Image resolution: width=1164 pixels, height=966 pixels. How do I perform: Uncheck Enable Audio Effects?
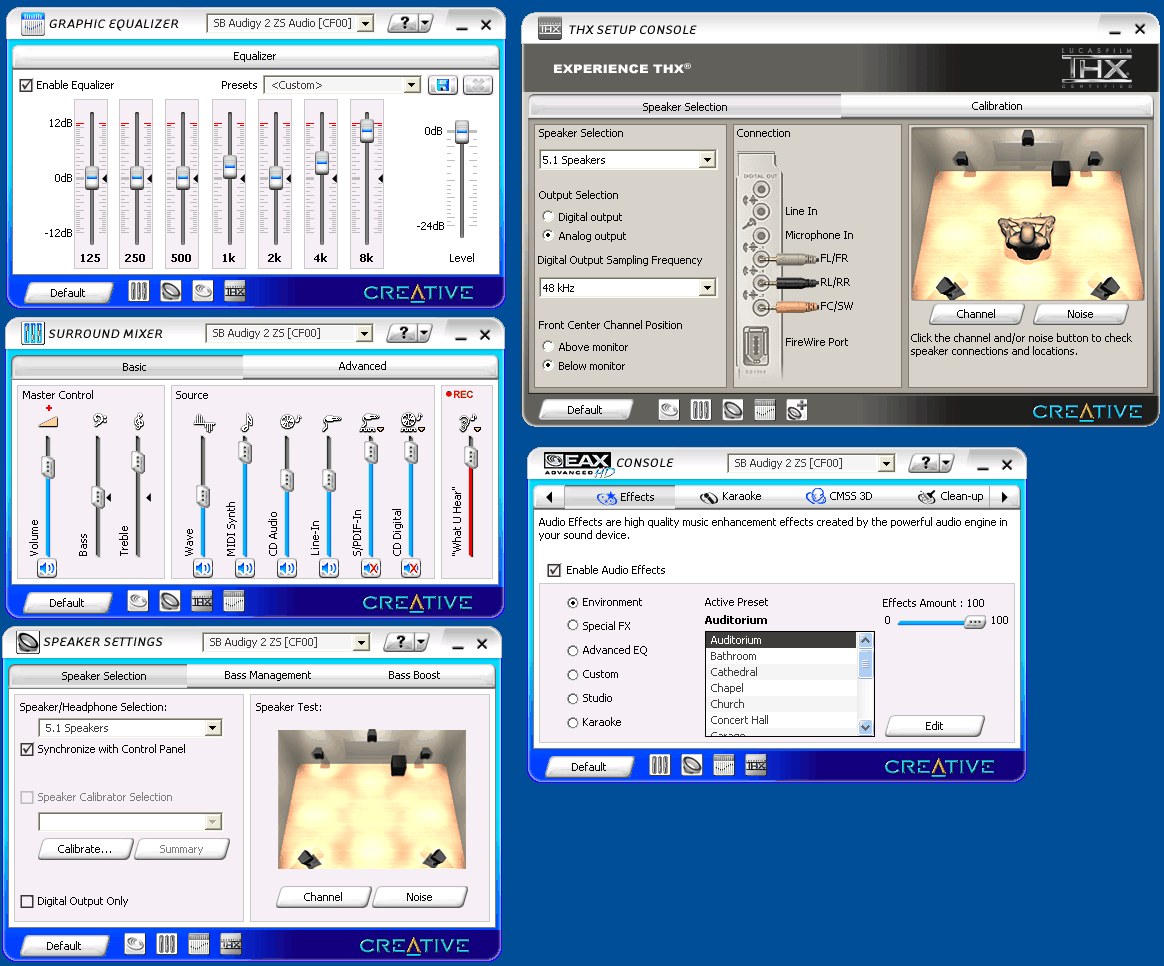(x=554, y=570)
